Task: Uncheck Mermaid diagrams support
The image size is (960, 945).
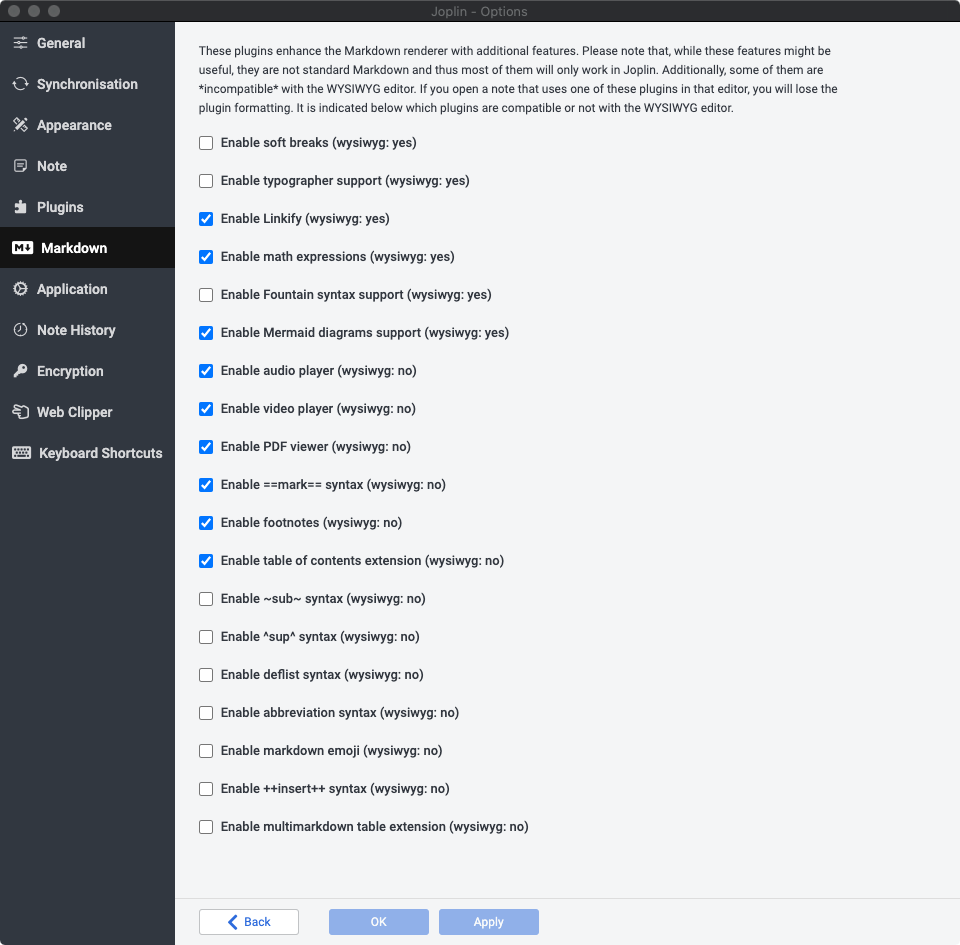Action: tap(206, 333)
